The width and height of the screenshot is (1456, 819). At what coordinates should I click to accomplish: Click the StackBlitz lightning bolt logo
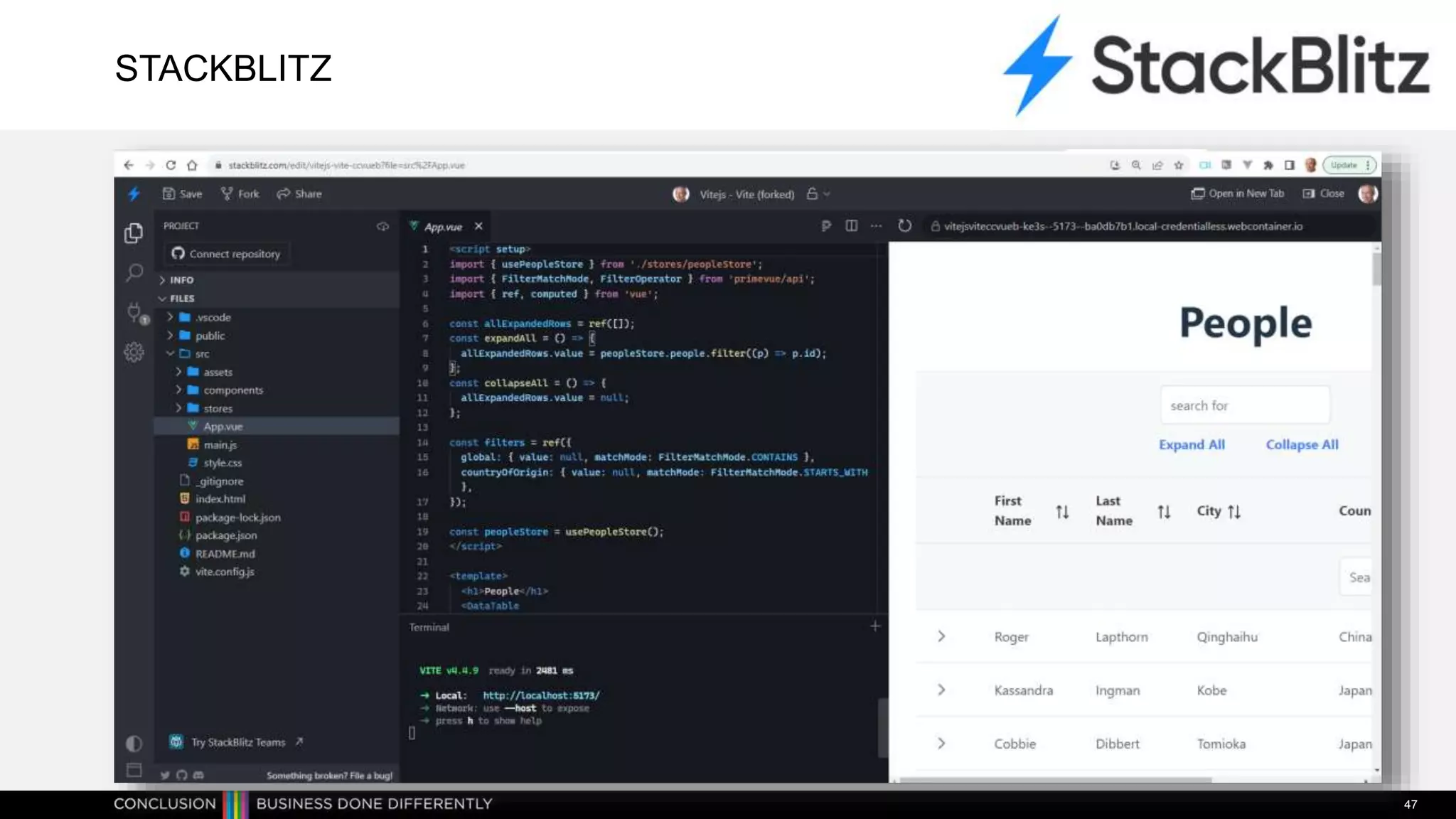[x=134, y=193]
